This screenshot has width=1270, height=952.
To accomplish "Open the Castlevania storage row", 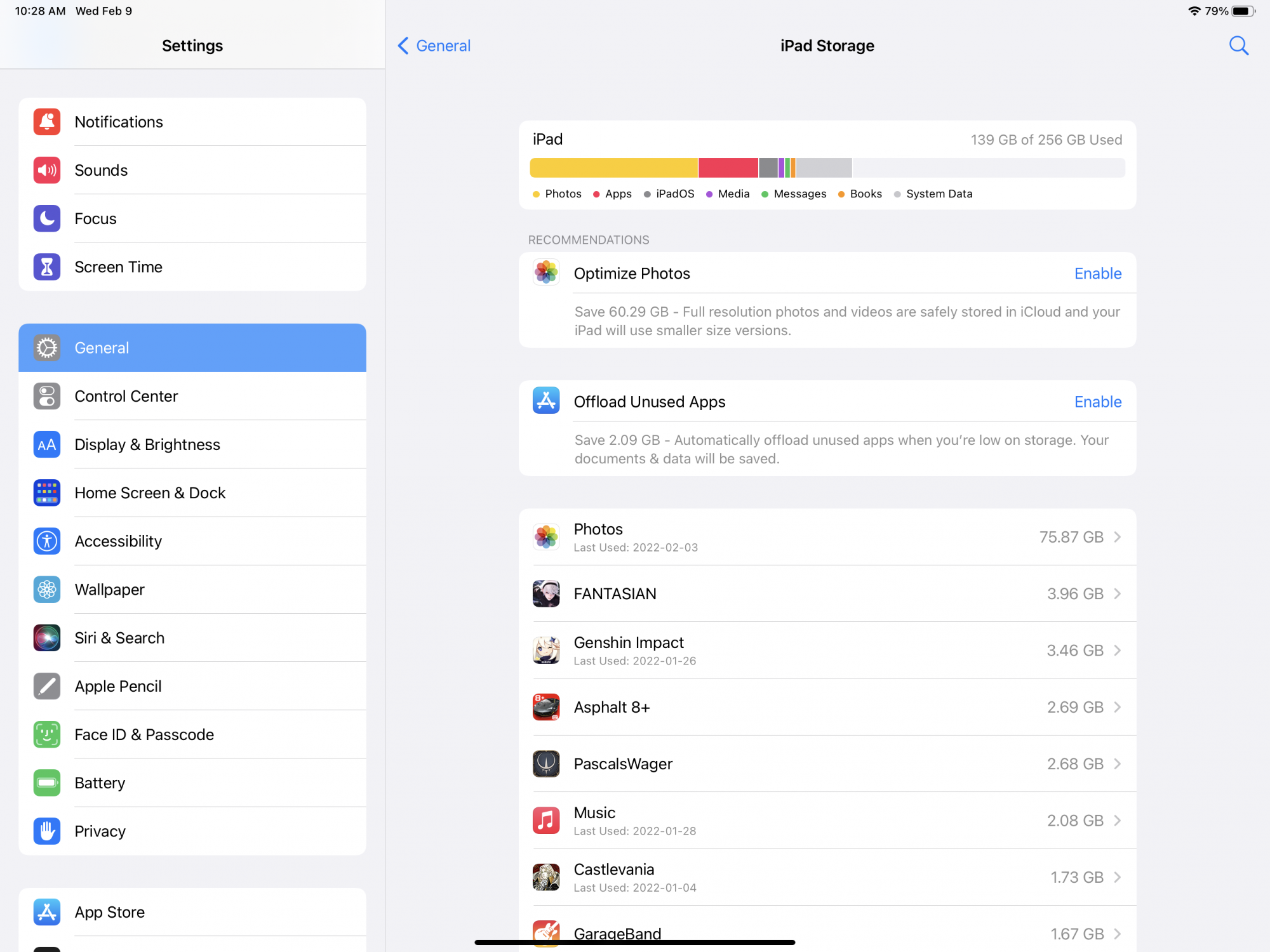I will (825, 877).
